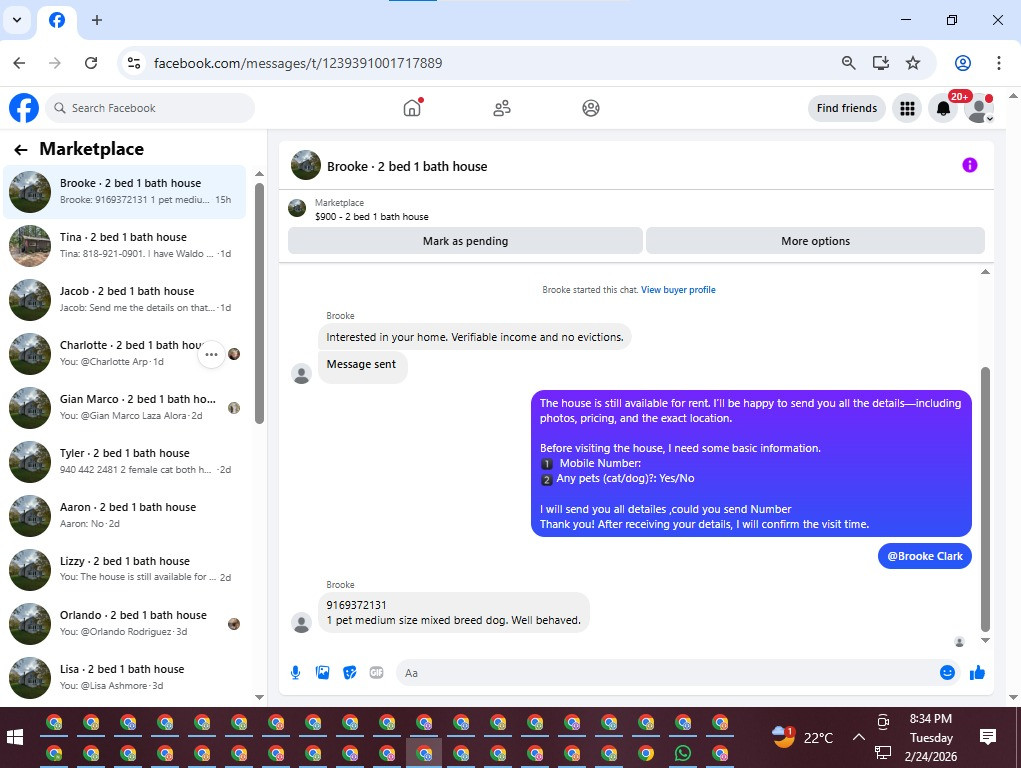Show hidden system tray icons chevron
This screenshot has height=768, width=1021.
tap(859, 737)
